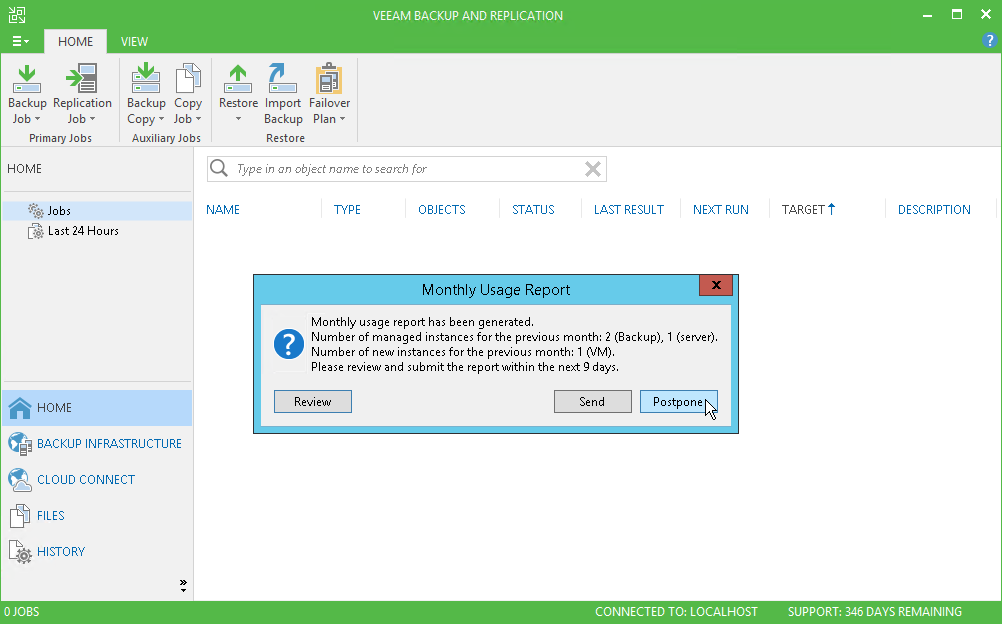Image resolution: width=1002 pixels, height=624 pixels.
Task: Select Last 24 Hours in the tree
Action: 83,231
